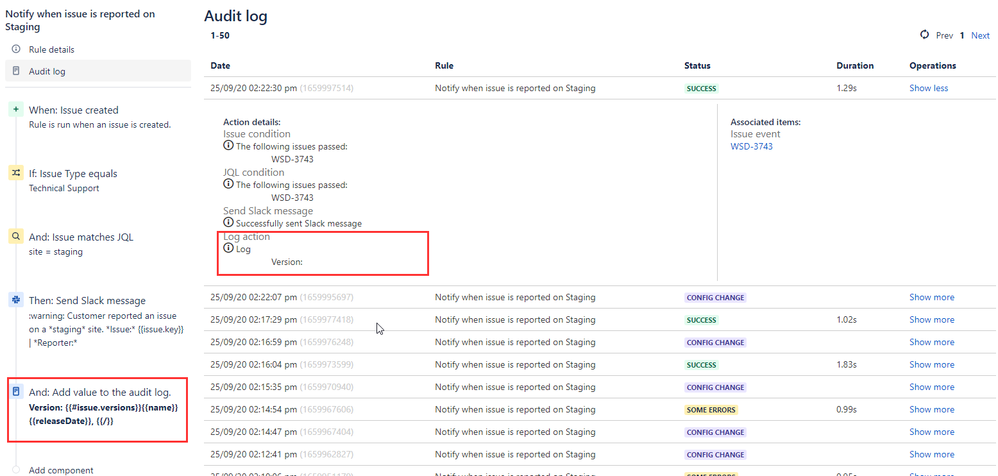Collapse first entry with Show less

pos(929,88)
